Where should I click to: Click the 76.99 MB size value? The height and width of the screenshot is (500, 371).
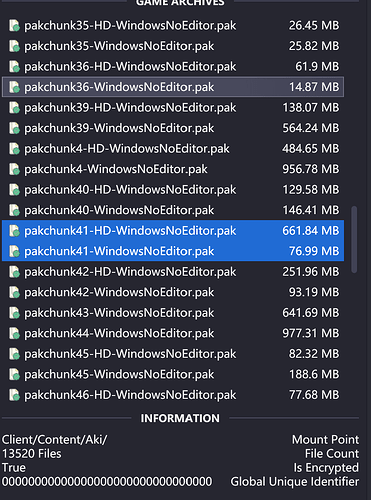[314, 251]
